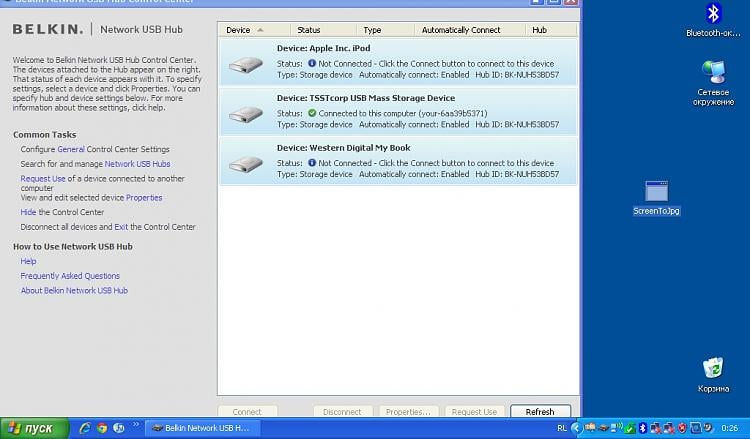Viewport: 750px width, 439px height.
Task: Click the Request Use link in Common Tasks
Action: [43, 178]
